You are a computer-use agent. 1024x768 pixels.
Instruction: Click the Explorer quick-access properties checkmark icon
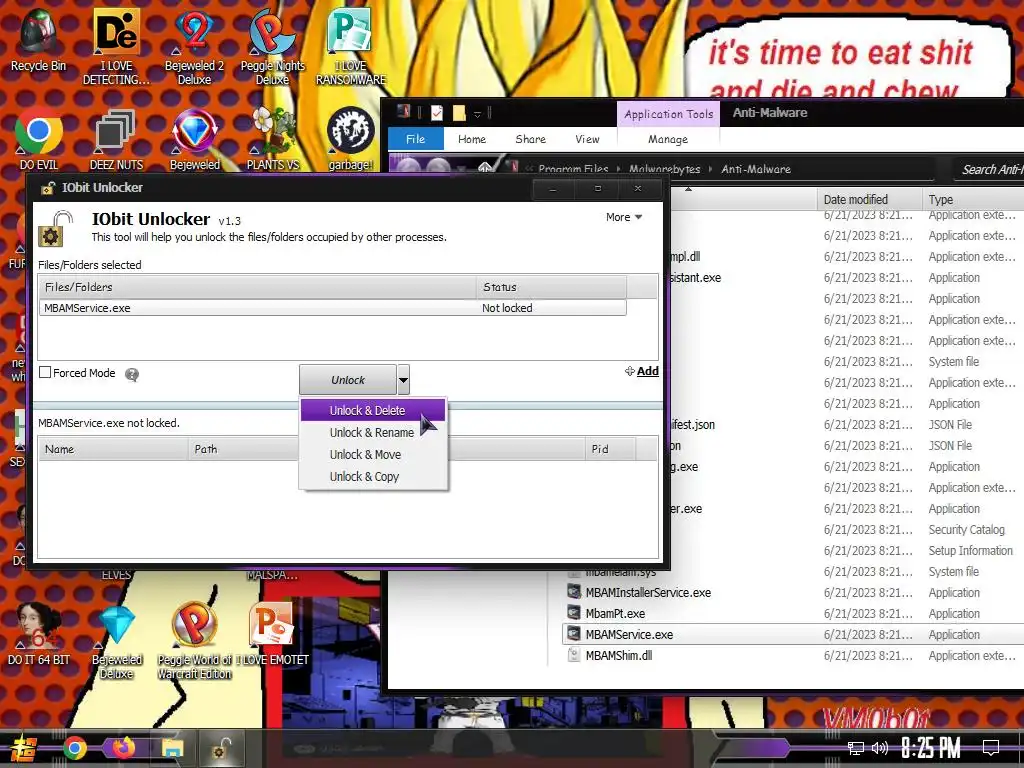click(437, 113)
